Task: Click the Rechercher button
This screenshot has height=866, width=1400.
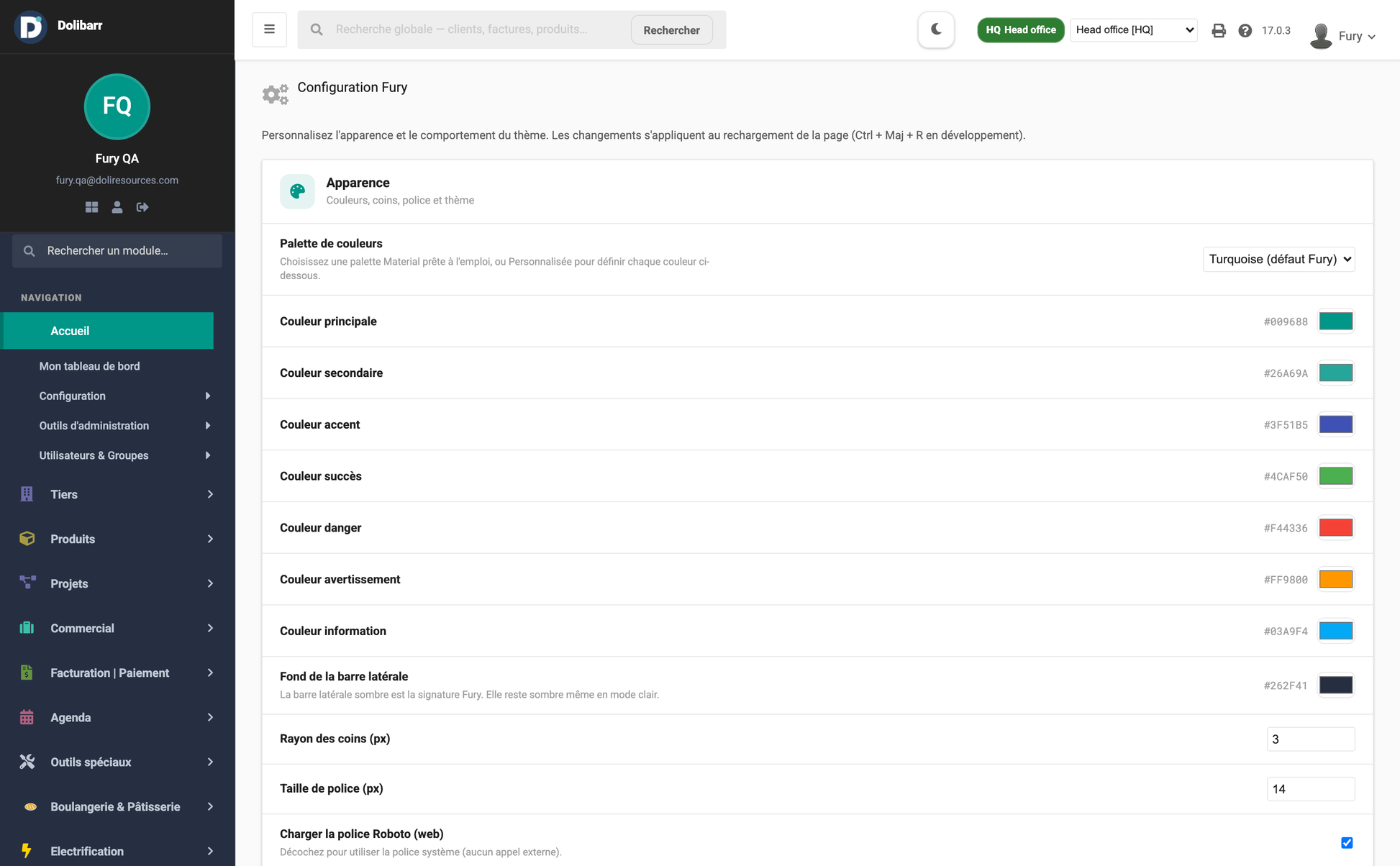Action: (x=671, y=29)
